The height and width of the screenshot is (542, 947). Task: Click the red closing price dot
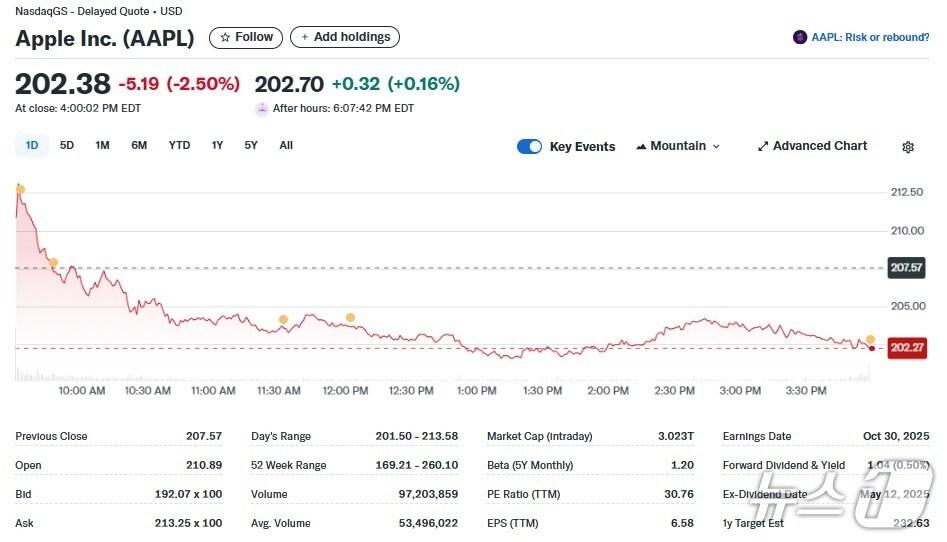pyautogui.click(x=872, y=348)
